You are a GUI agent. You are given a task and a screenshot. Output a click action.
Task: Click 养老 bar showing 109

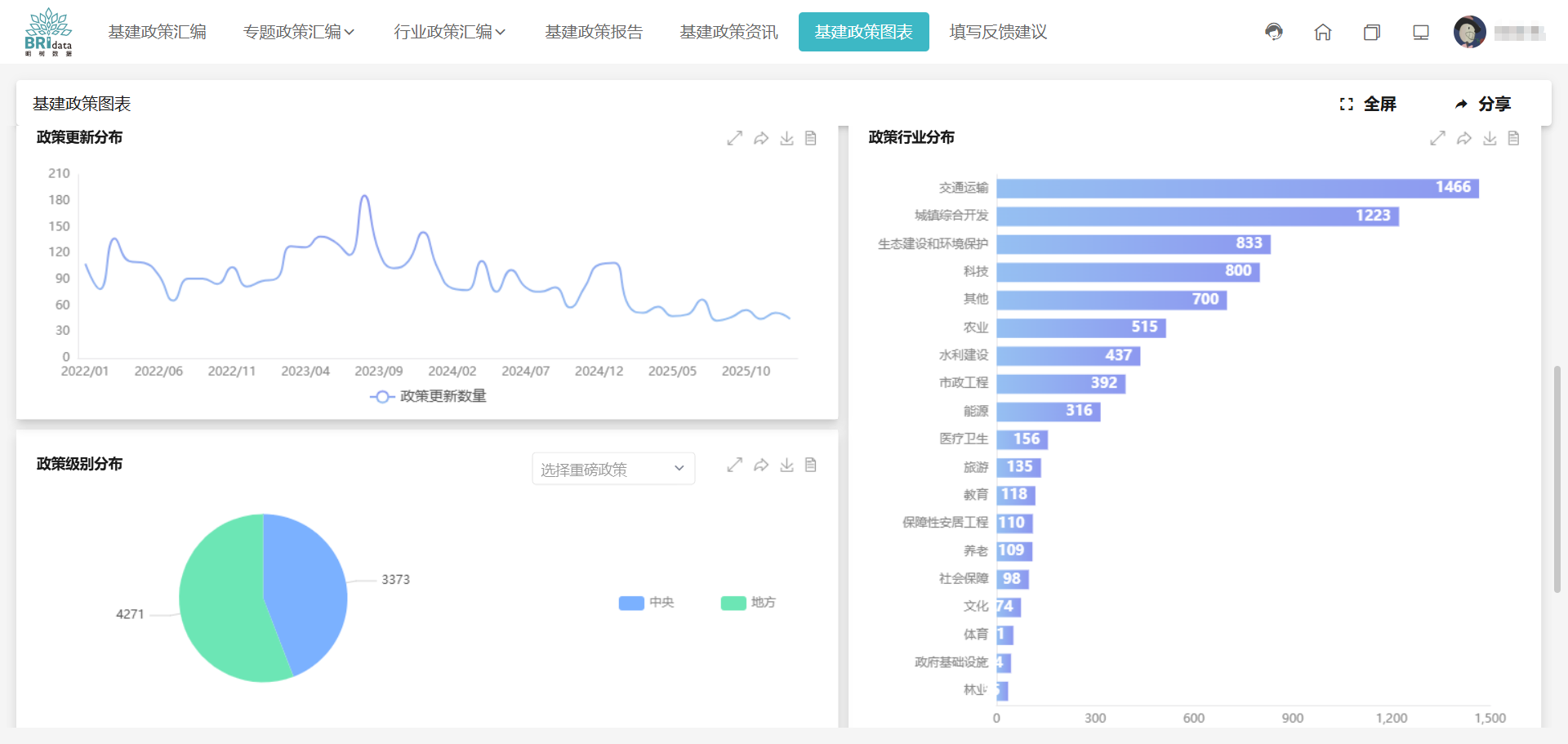(1014, 551)
